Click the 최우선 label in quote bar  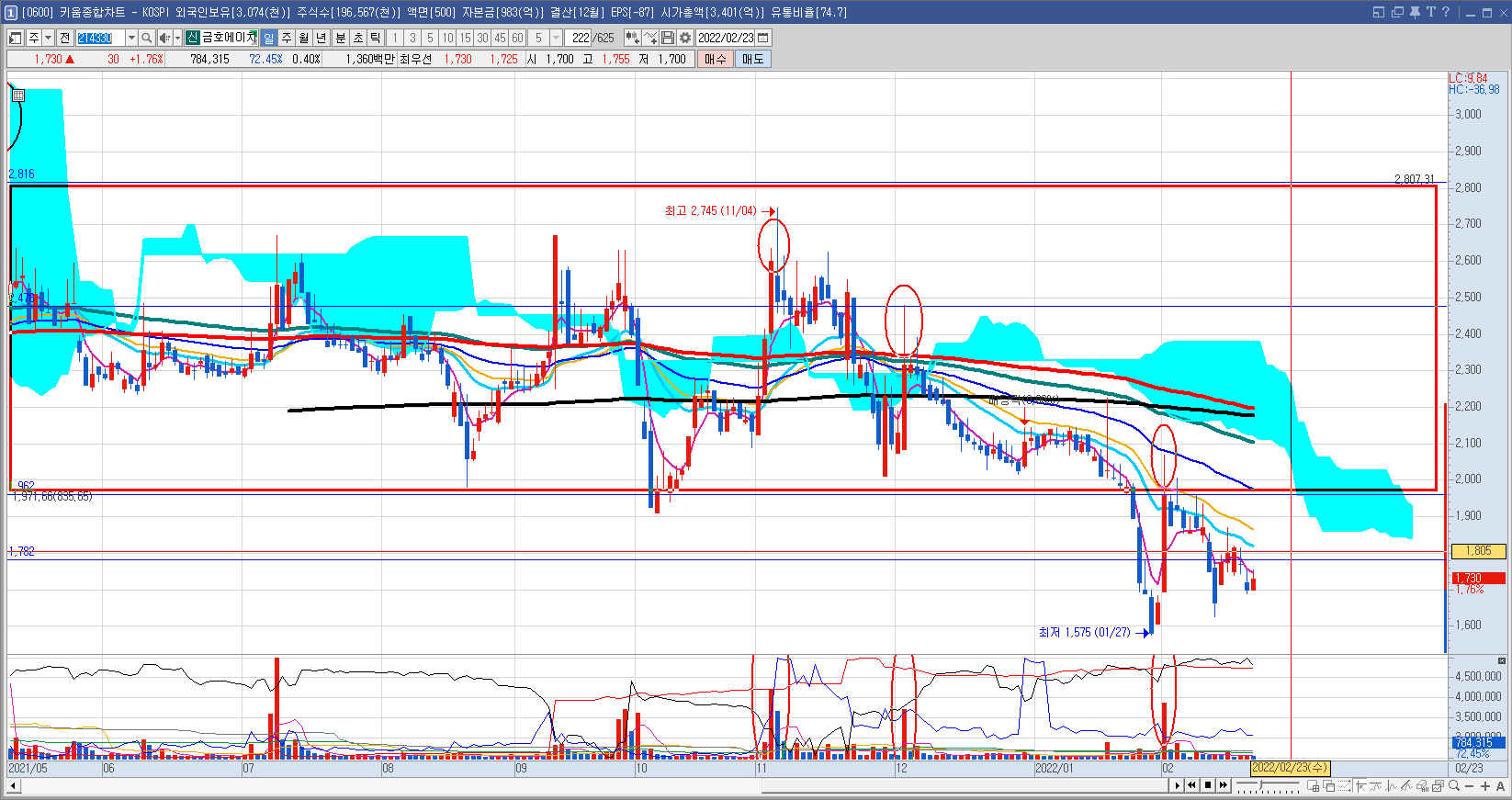coord(415,59)
